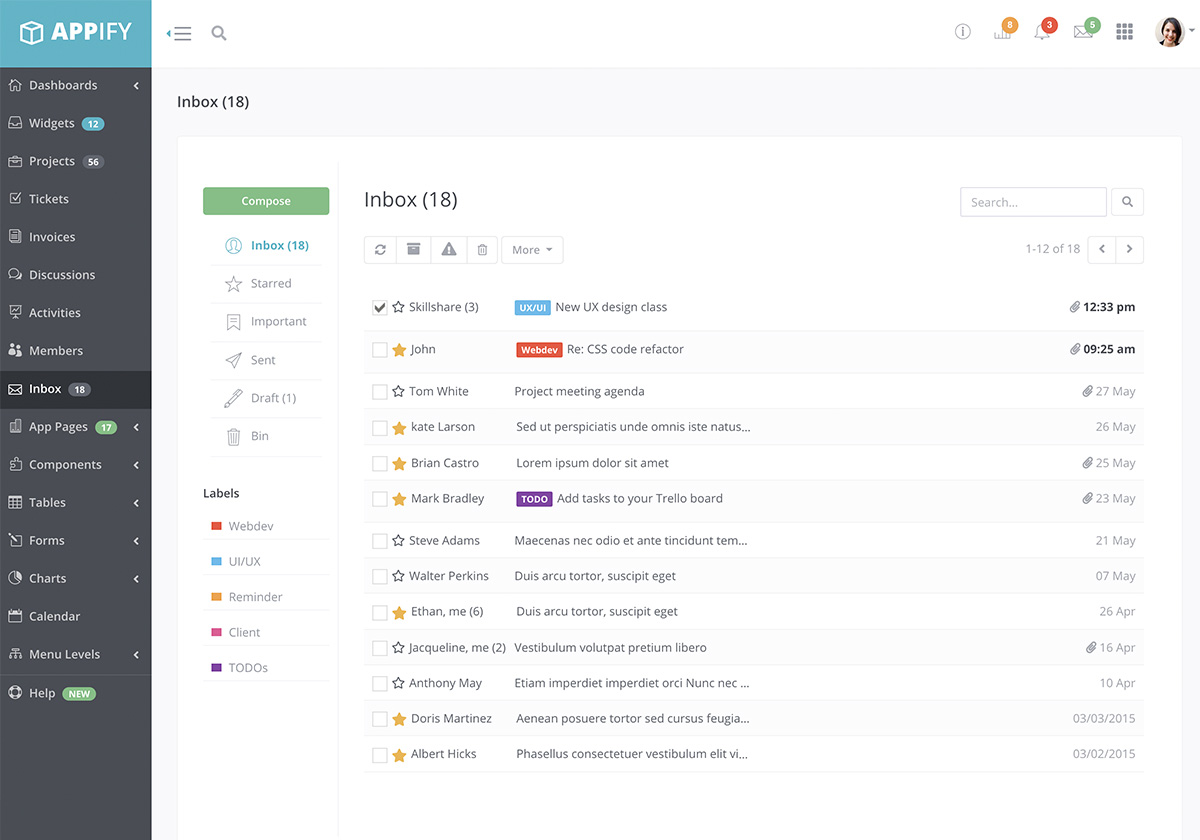Mark as spam with warning triangle icon

pos(448,250)
